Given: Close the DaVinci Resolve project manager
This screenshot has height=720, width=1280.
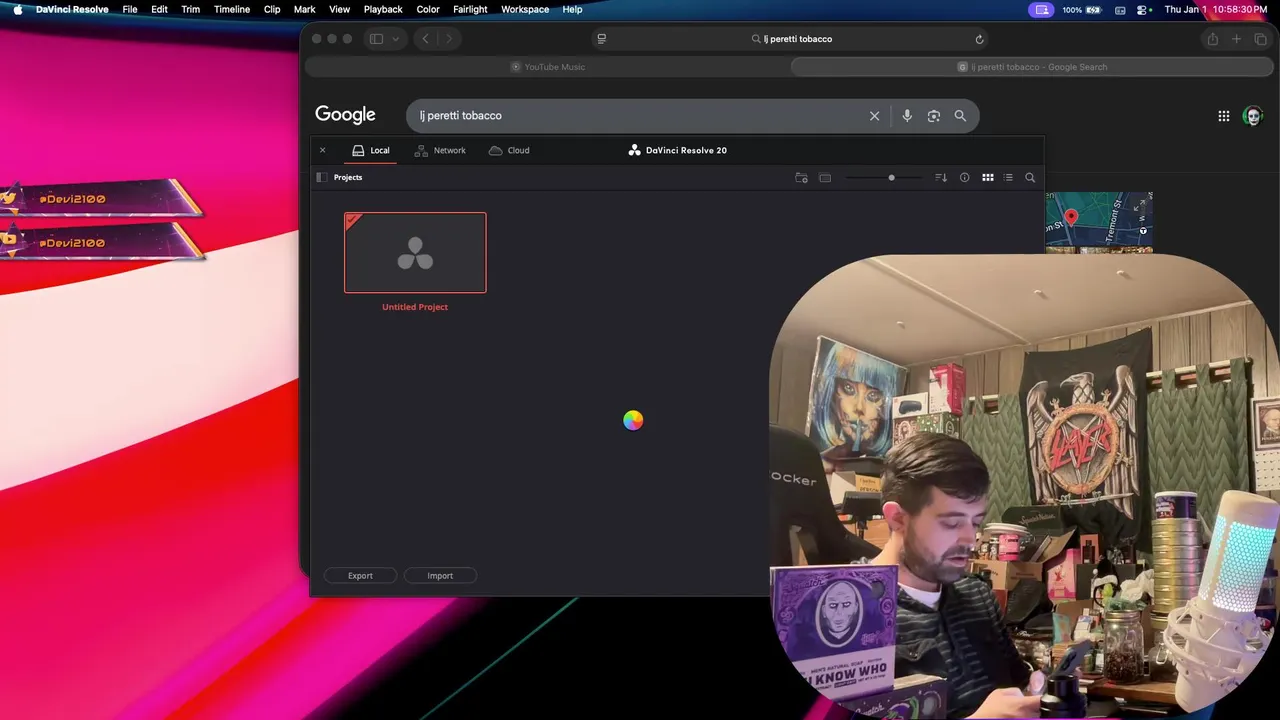Looking at the screenshot, I should 322,150.
